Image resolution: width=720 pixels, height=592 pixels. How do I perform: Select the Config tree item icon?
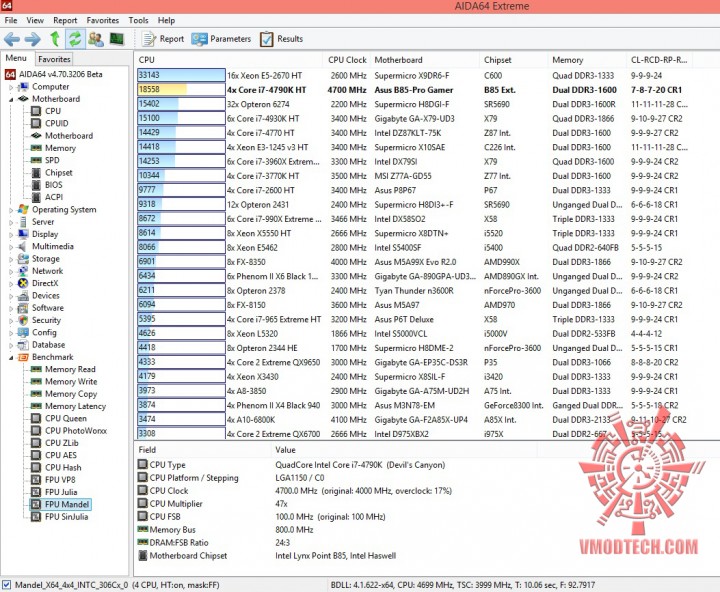coord(23,333)
